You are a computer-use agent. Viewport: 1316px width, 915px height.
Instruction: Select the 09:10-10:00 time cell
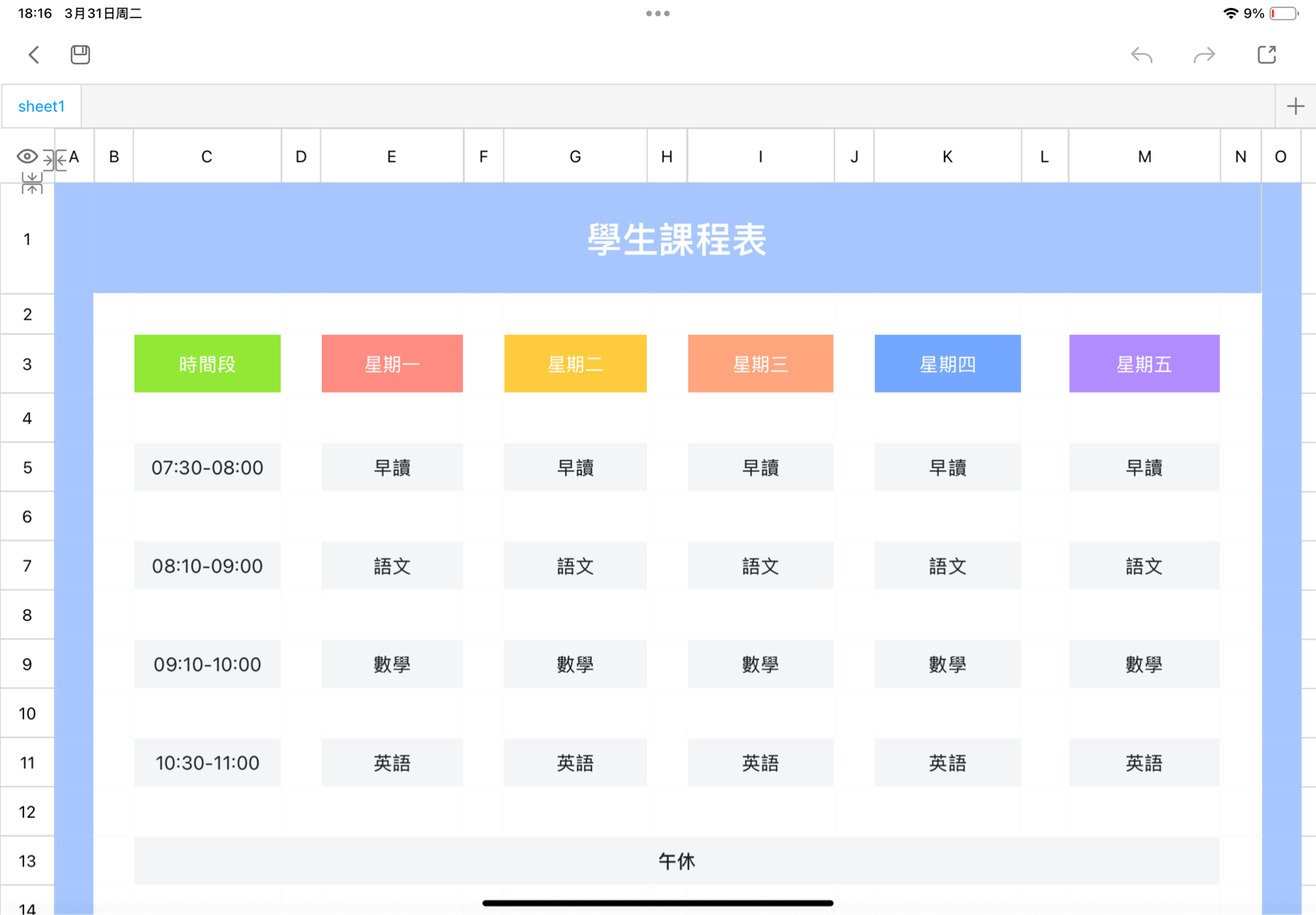pos(207,664)
